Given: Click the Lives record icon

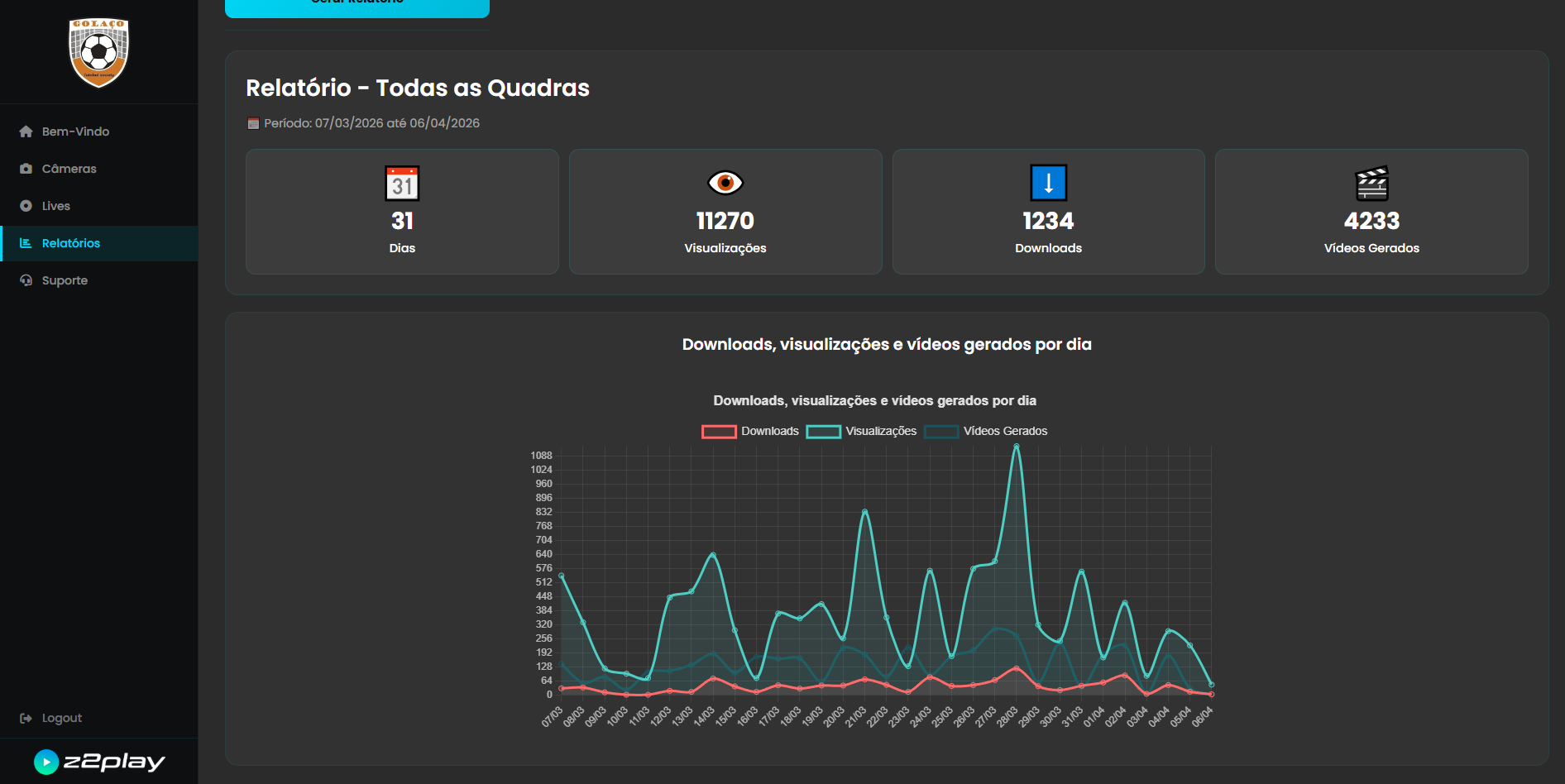Looking at the screenshot, I should (x=26, y=206).
